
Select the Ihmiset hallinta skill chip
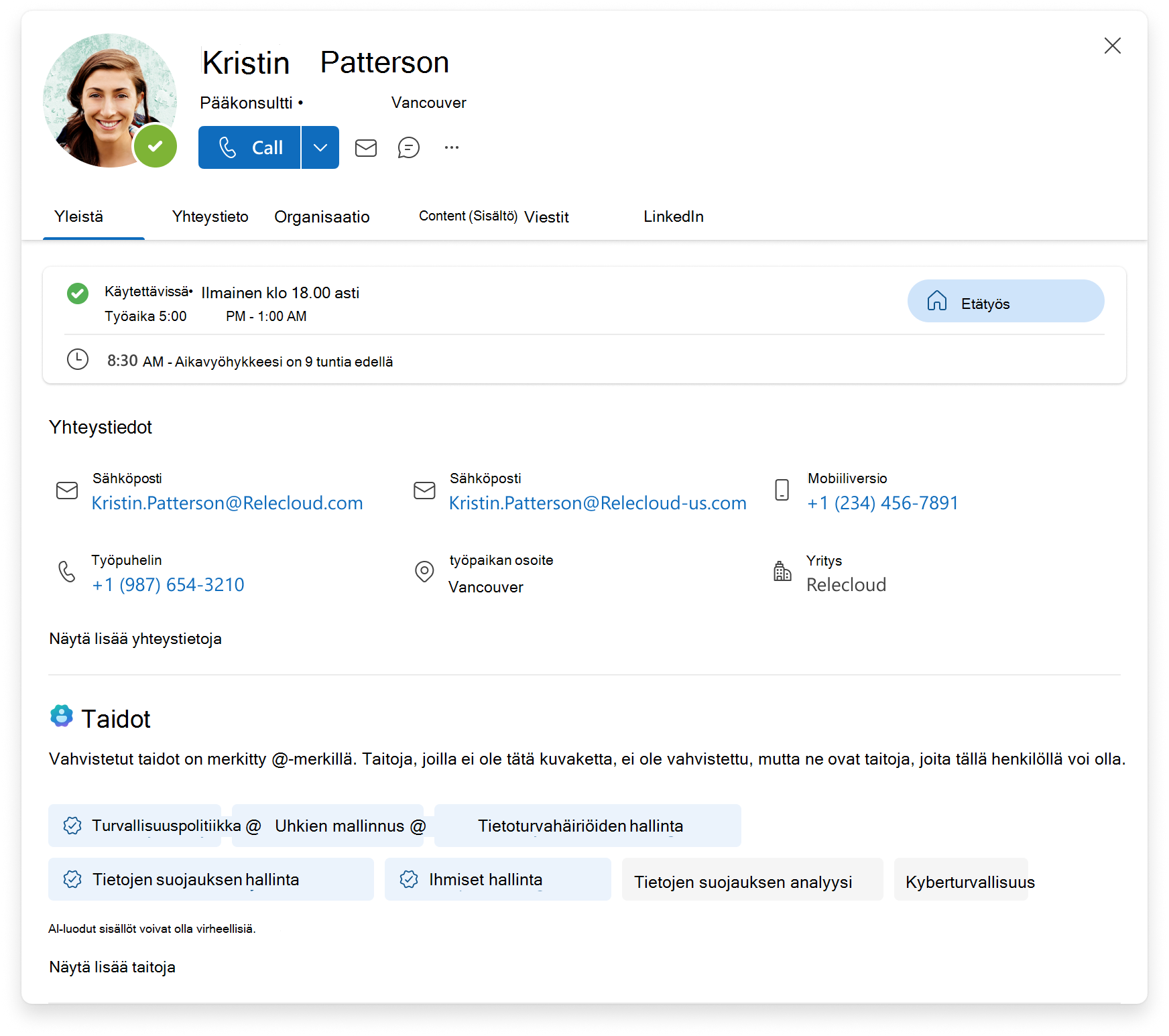498,879
